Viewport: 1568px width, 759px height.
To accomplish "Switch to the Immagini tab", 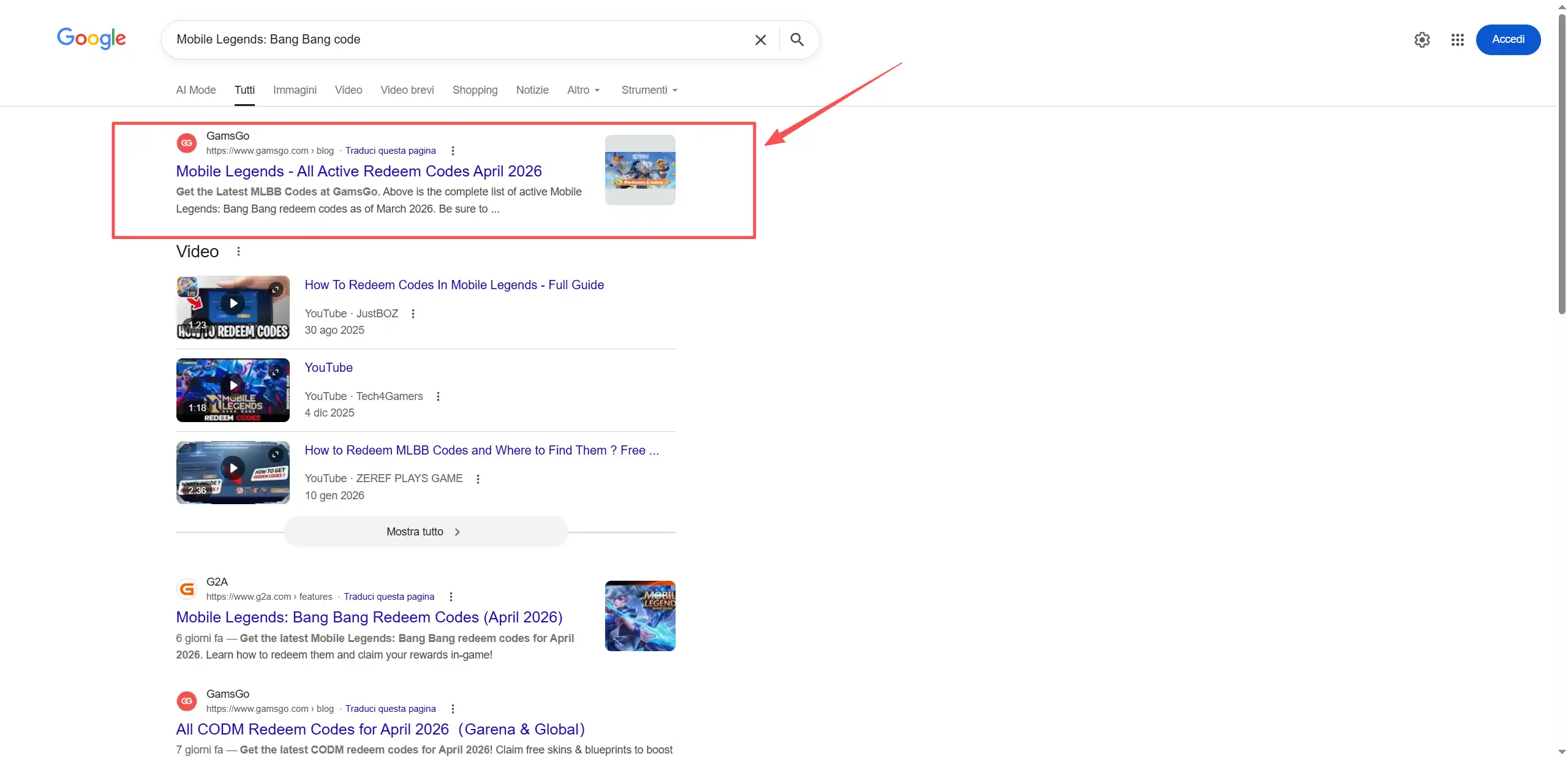I will point(295,90).
